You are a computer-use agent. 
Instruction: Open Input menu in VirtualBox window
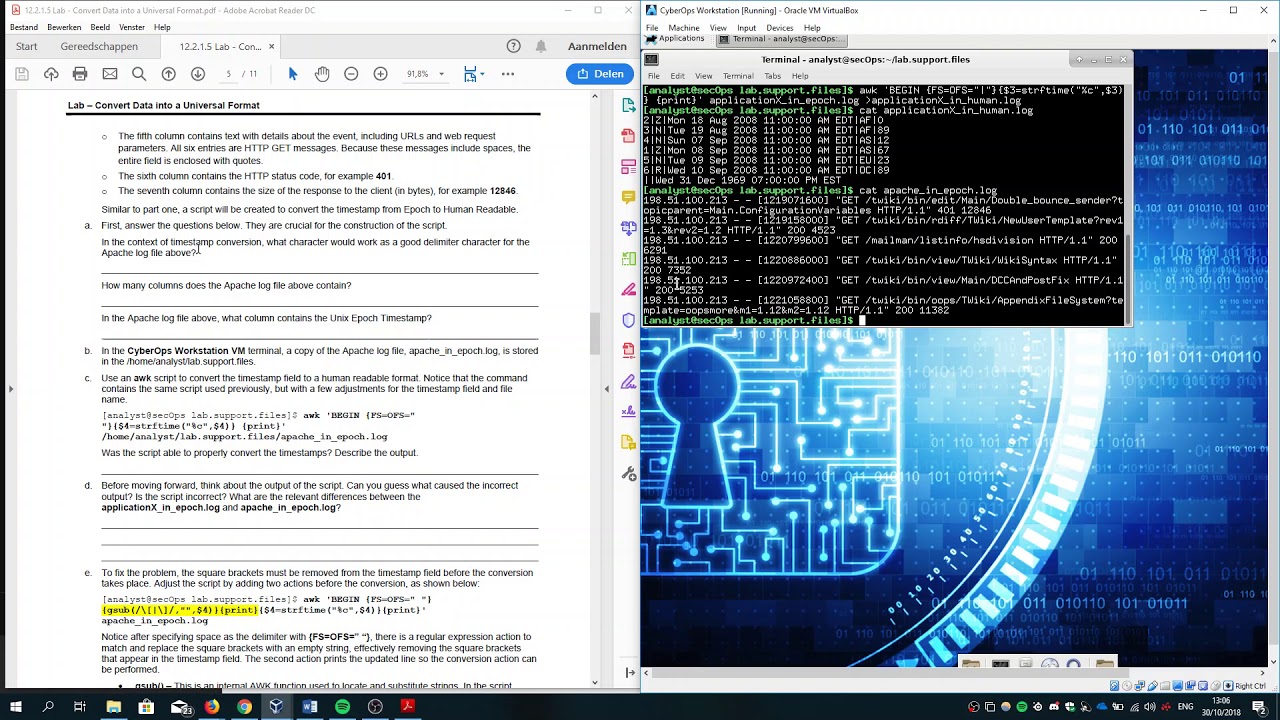pyautogui.click(x=746, y=28)
